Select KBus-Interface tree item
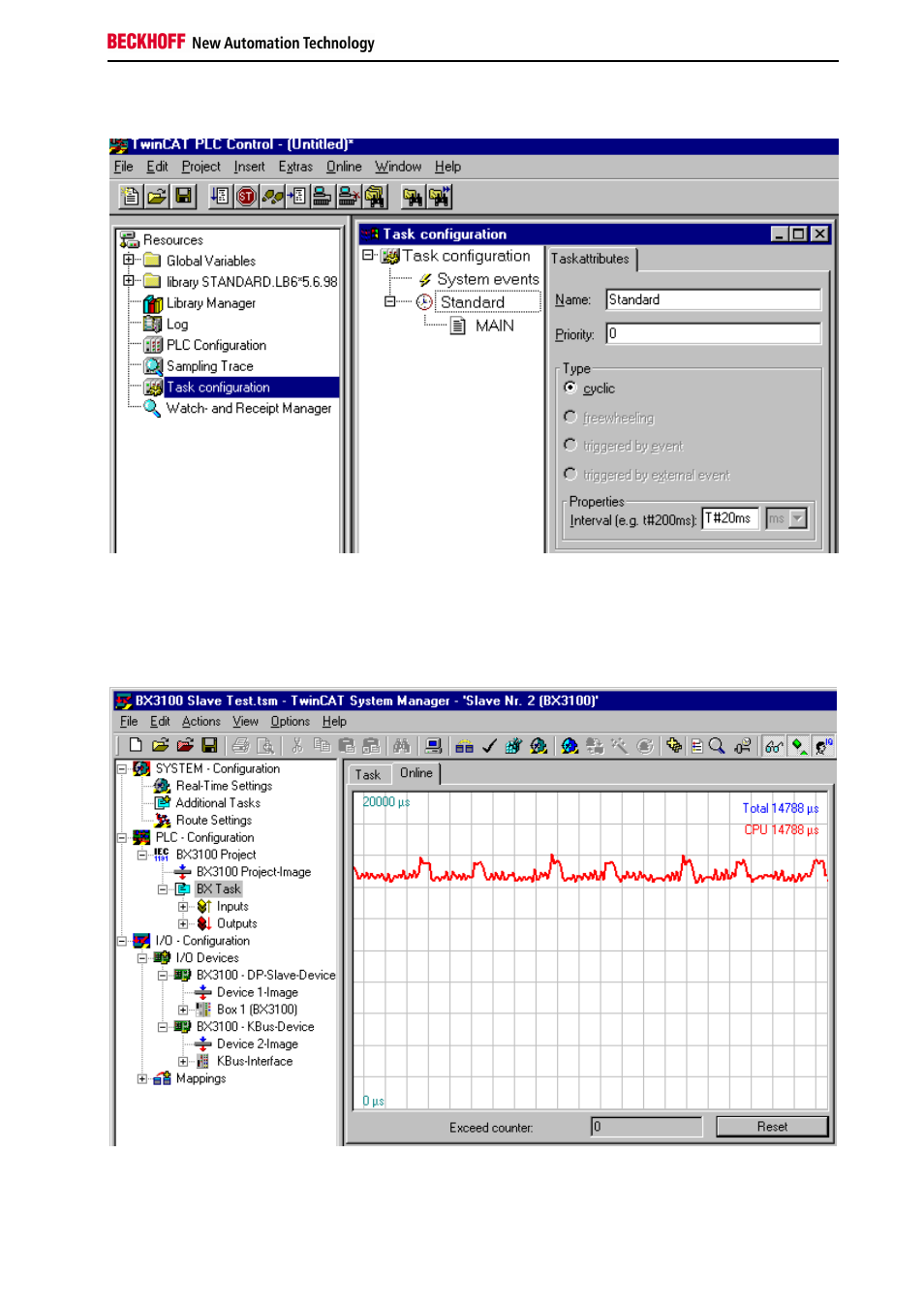 pos(255,1061)
